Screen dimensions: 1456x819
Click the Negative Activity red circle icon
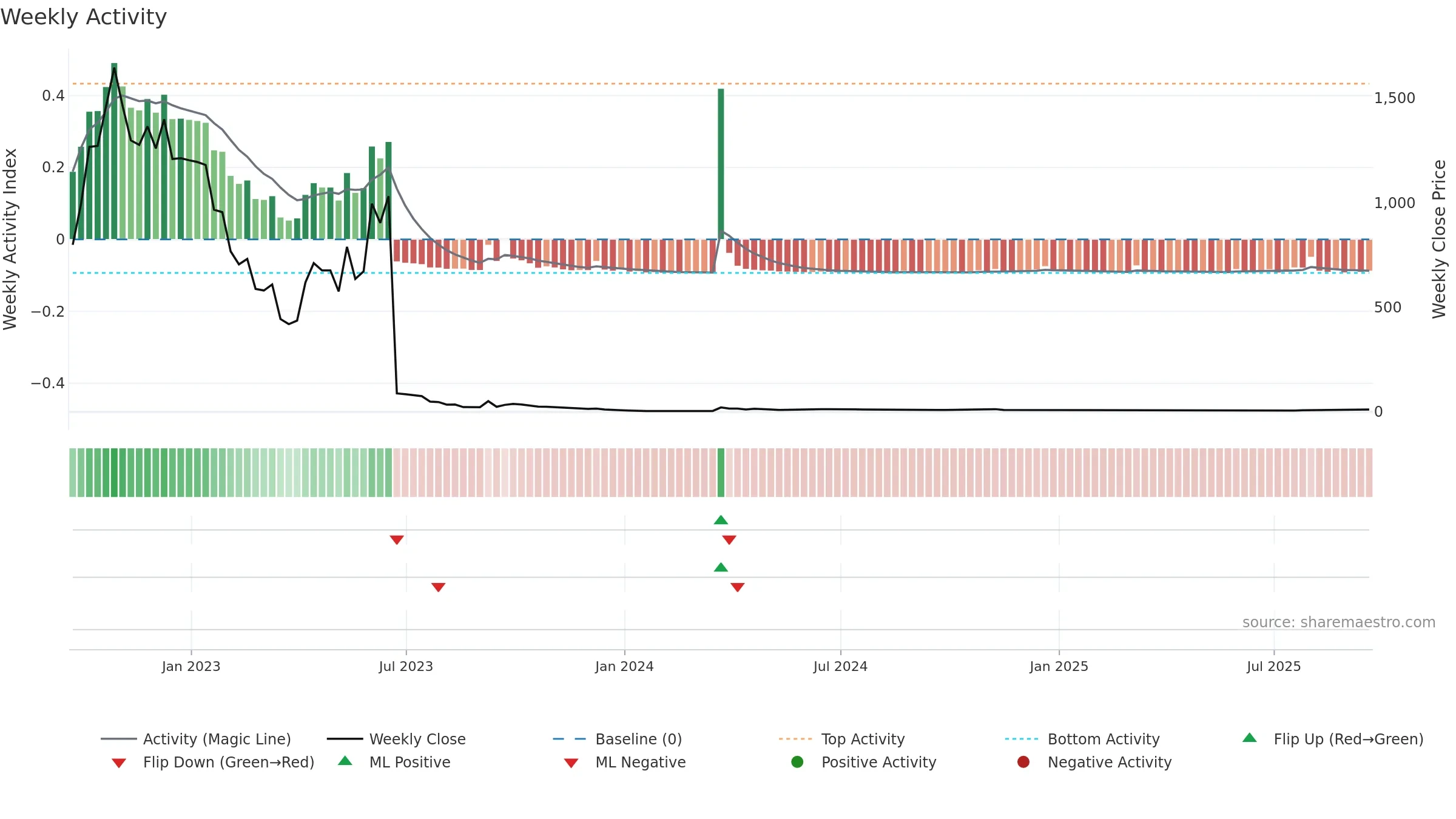pos(1023,762)
